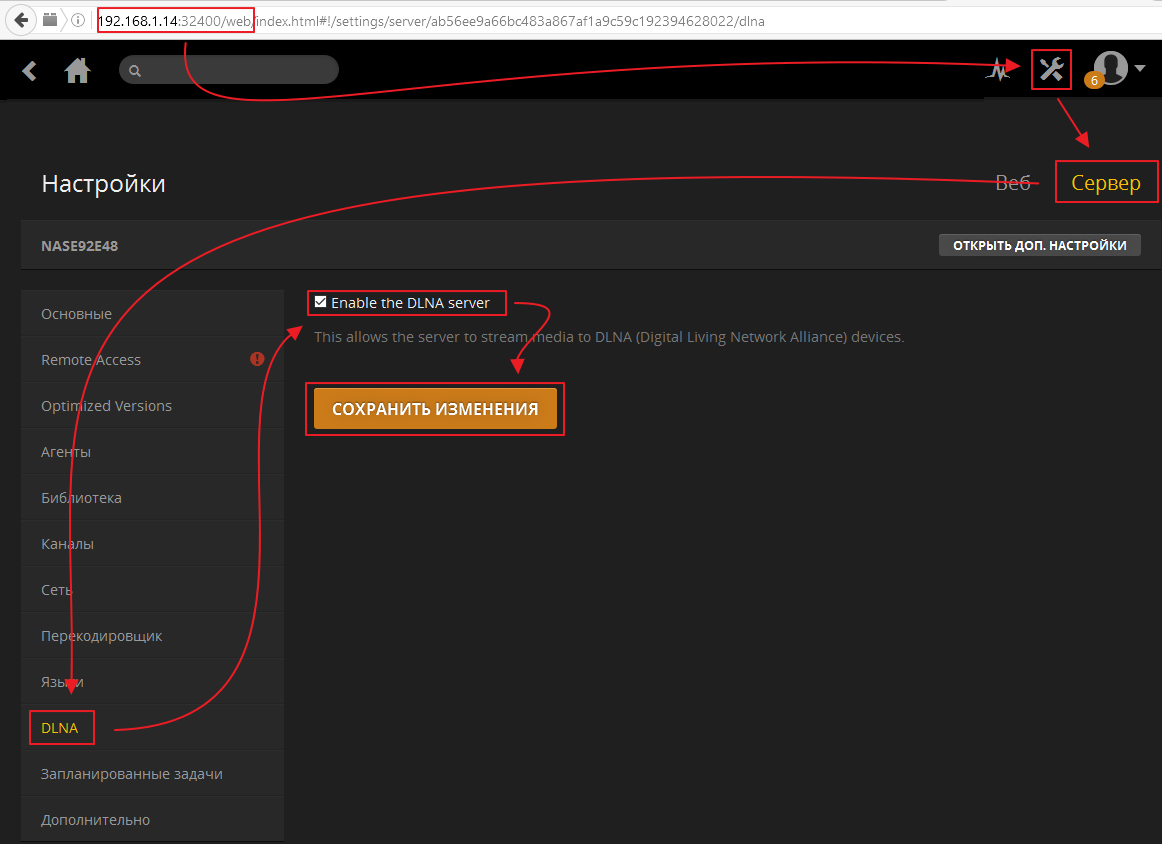
Task: Click into the Plex search field
Action: click(x=229, y=70)
